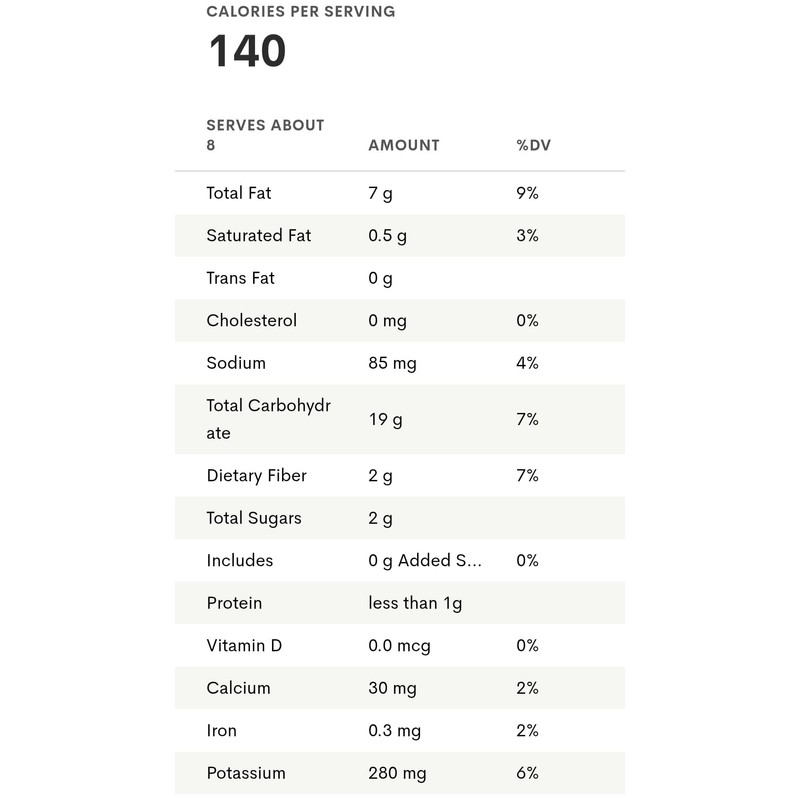Click the Cholesterol 0 mg amount
This screenshot has width=800, height=800.
pyautogui.click(x=389, y=321)
